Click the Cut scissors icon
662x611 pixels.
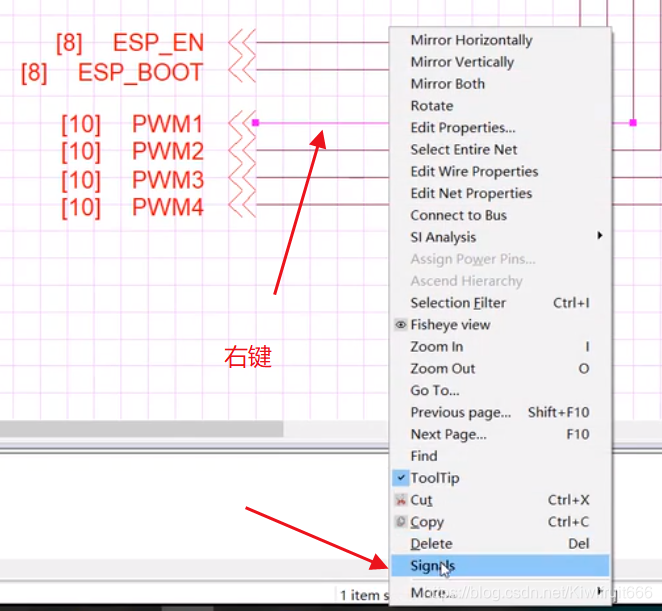click(401, 500)
